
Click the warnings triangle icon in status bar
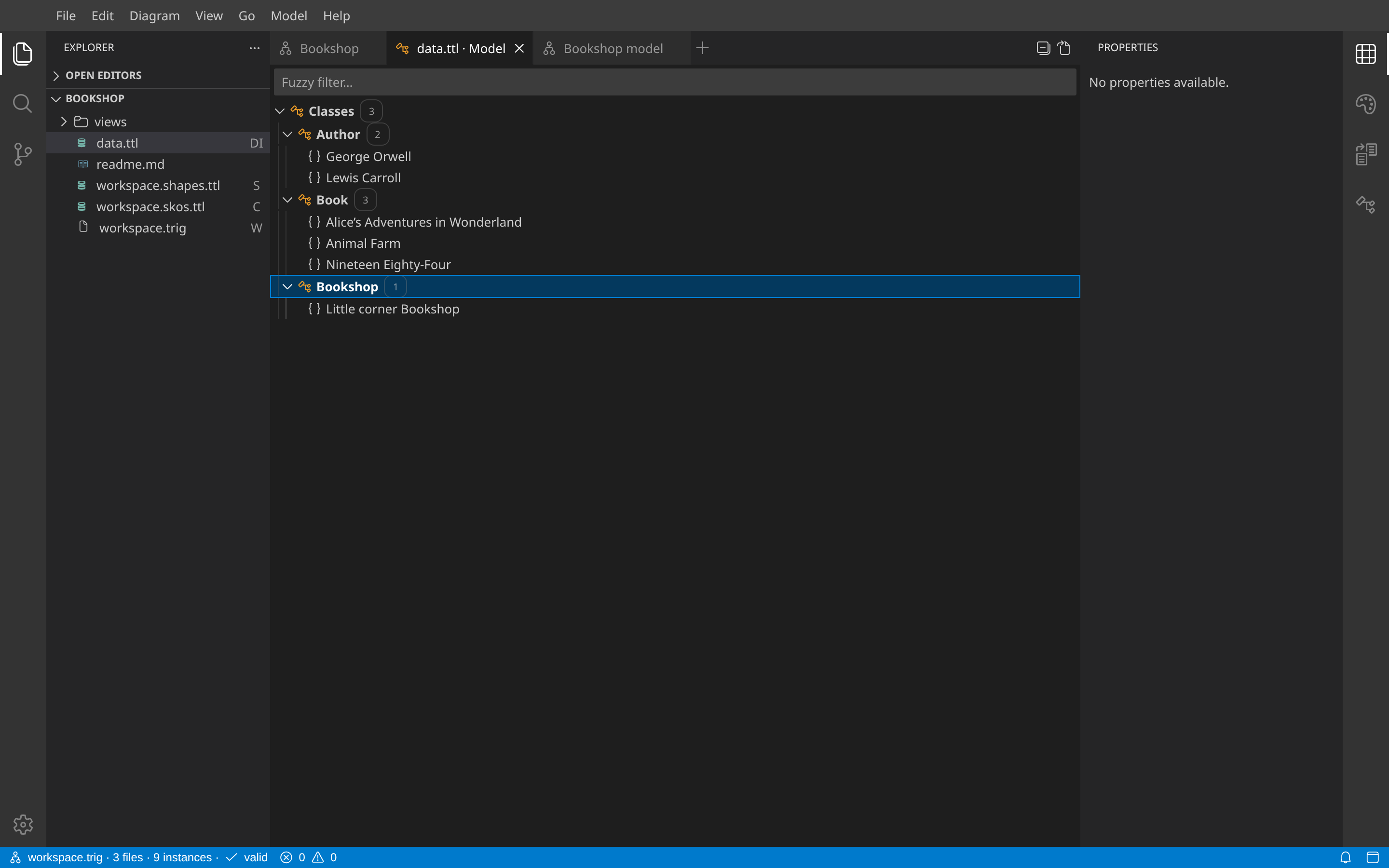(317, 857)
